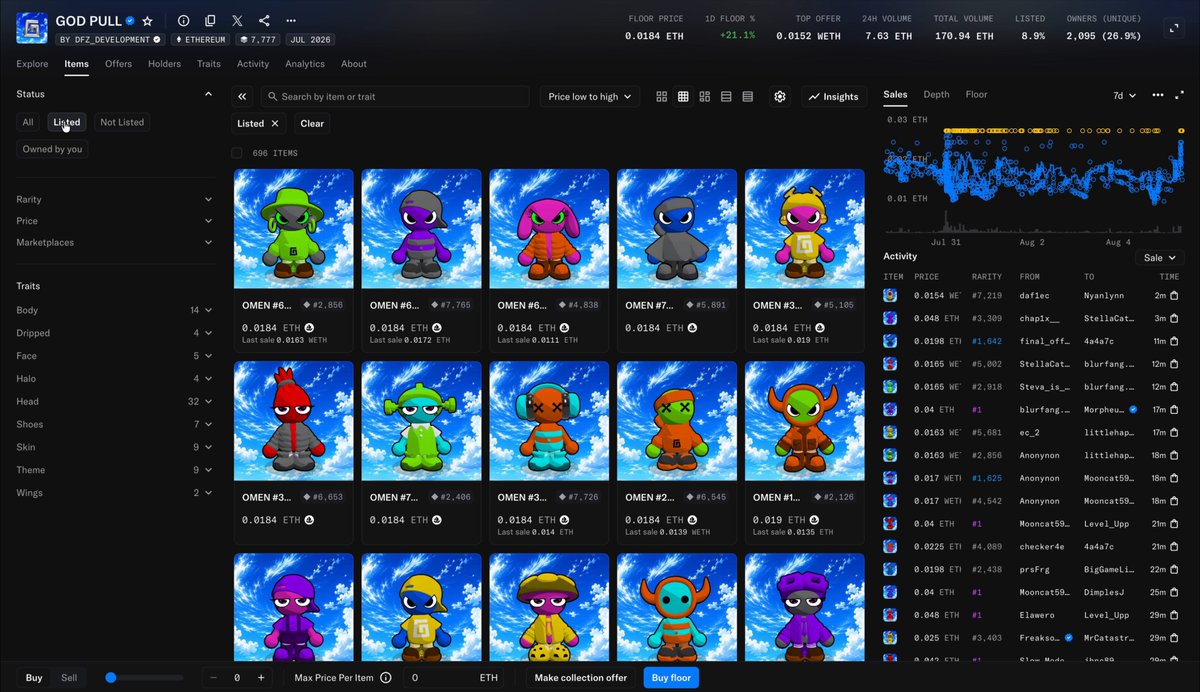Screen dimensions: 1200x692
Task: Open the collection's X profile
Action: pyautogui.click(x=237, y=21)
